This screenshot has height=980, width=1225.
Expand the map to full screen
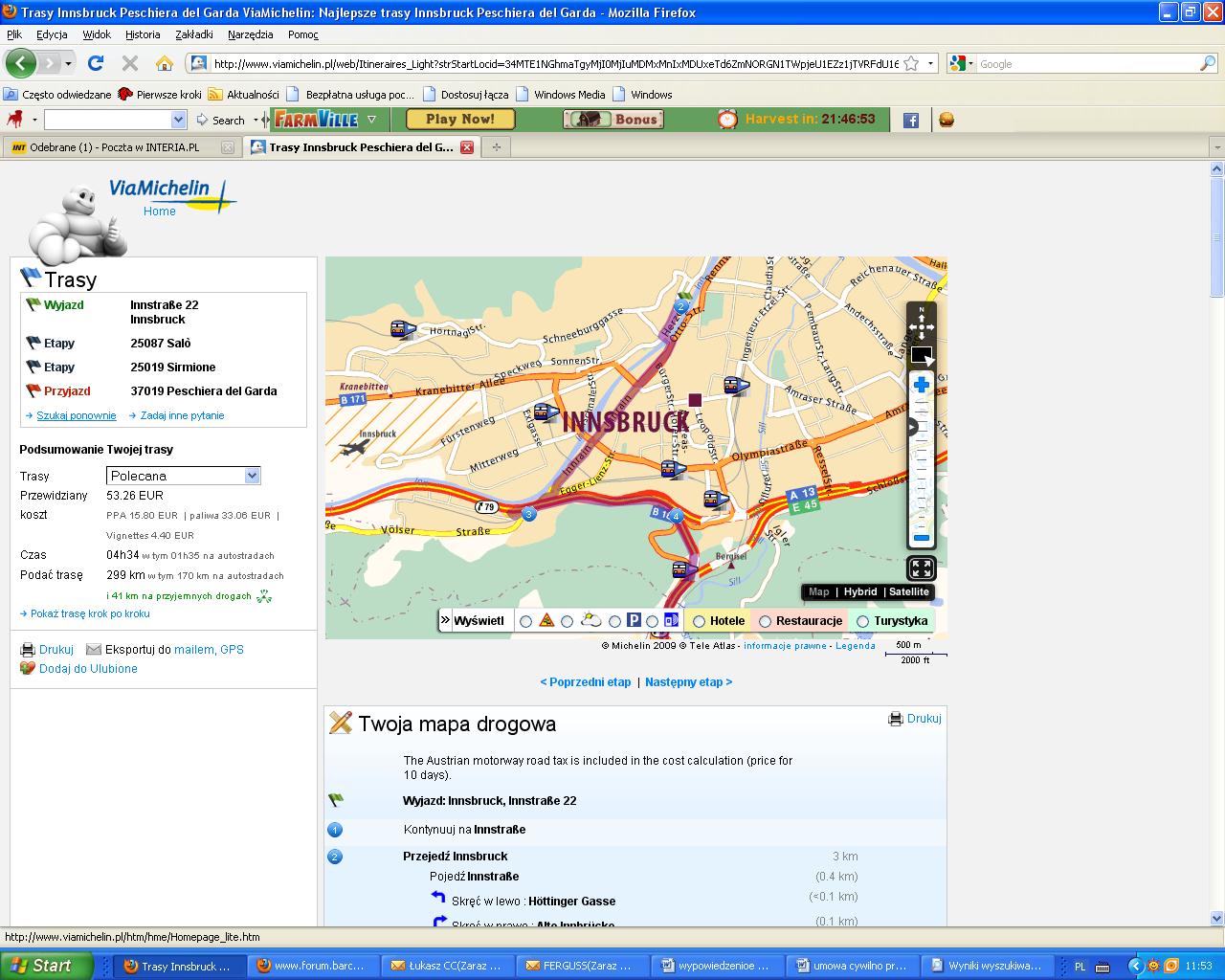pos(921,569)
